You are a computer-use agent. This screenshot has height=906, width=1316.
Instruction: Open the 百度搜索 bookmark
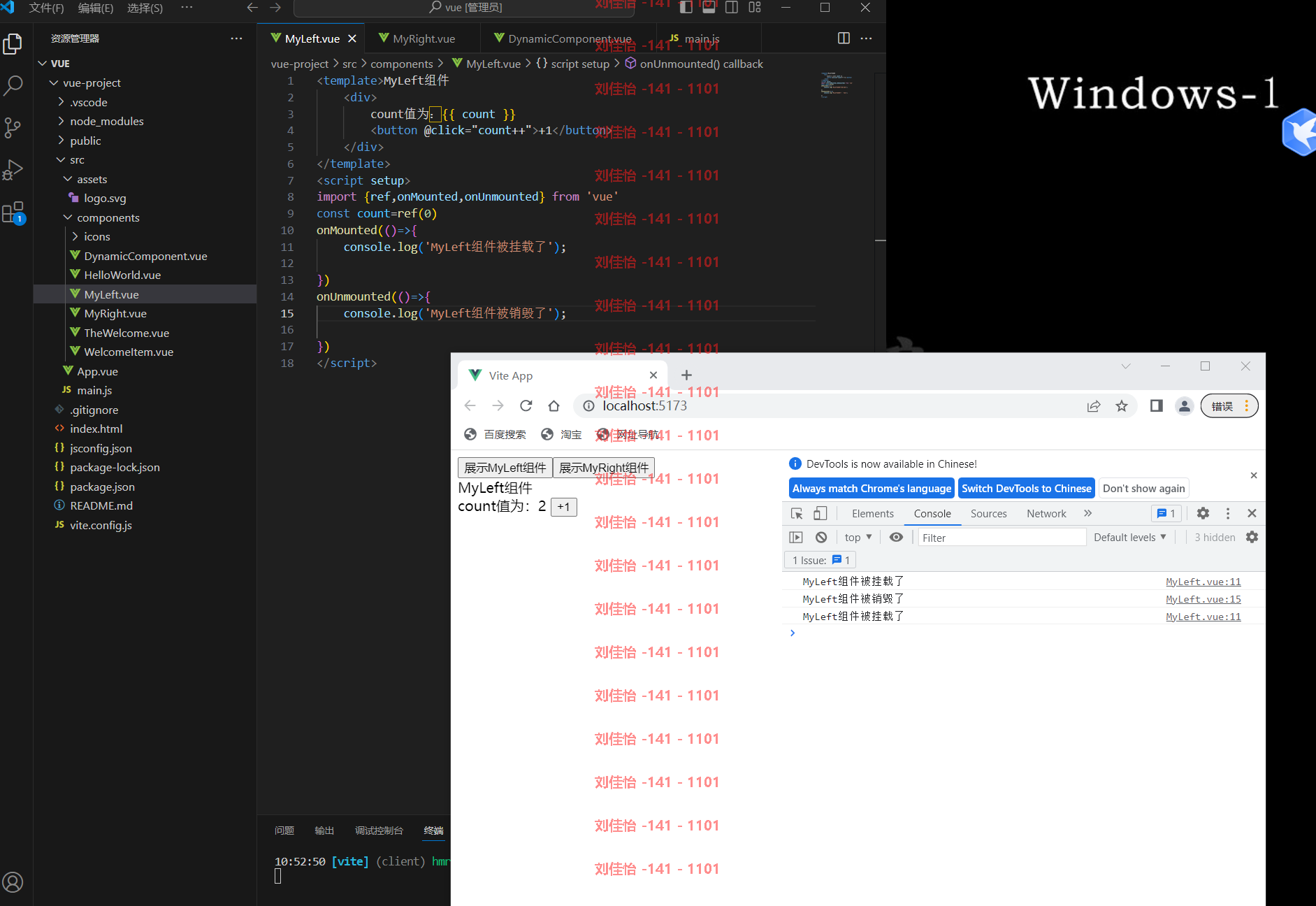pyautogui.click(x=495, y=435)
